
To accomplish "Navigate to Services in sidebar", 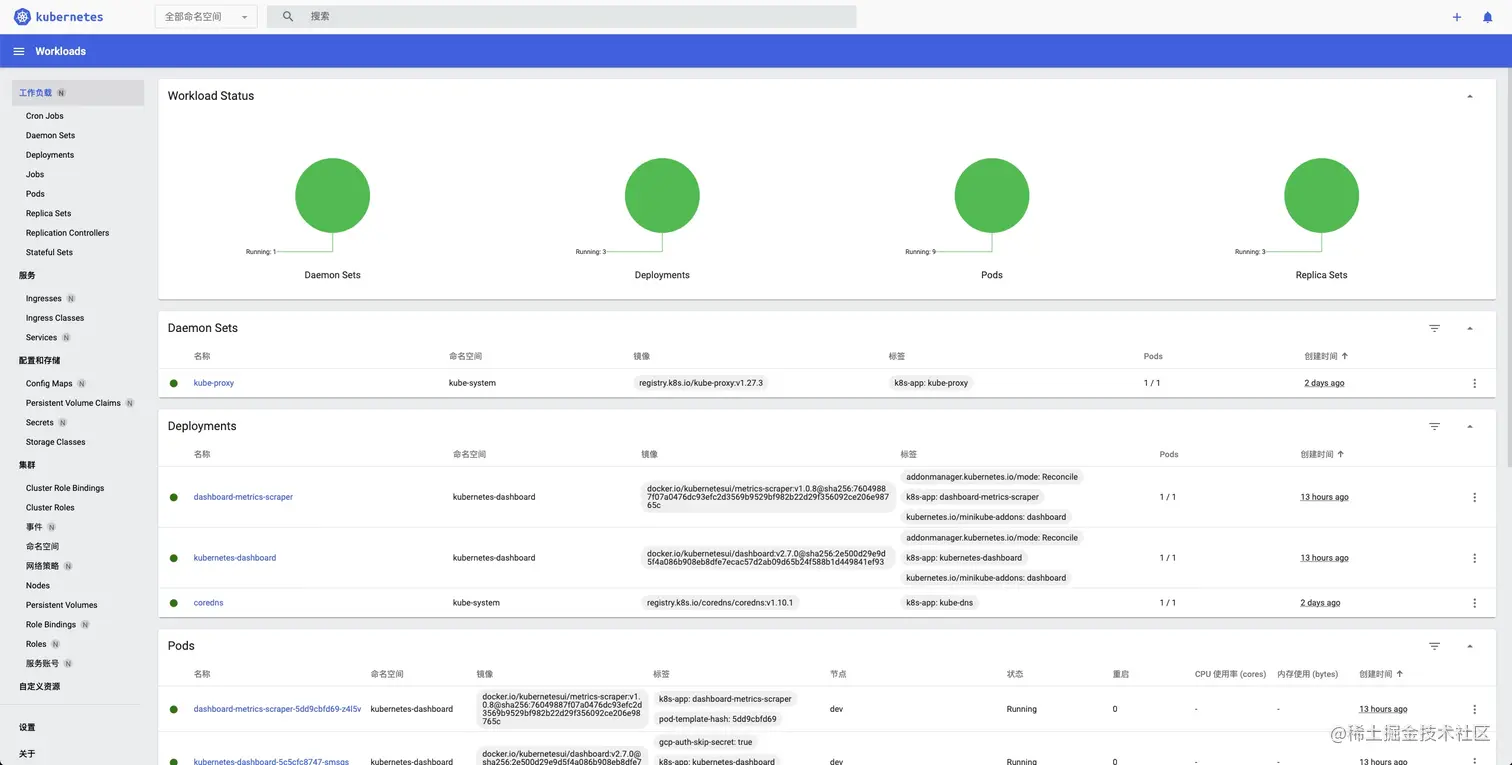I will pyautogui.click(x=42, y=337).
